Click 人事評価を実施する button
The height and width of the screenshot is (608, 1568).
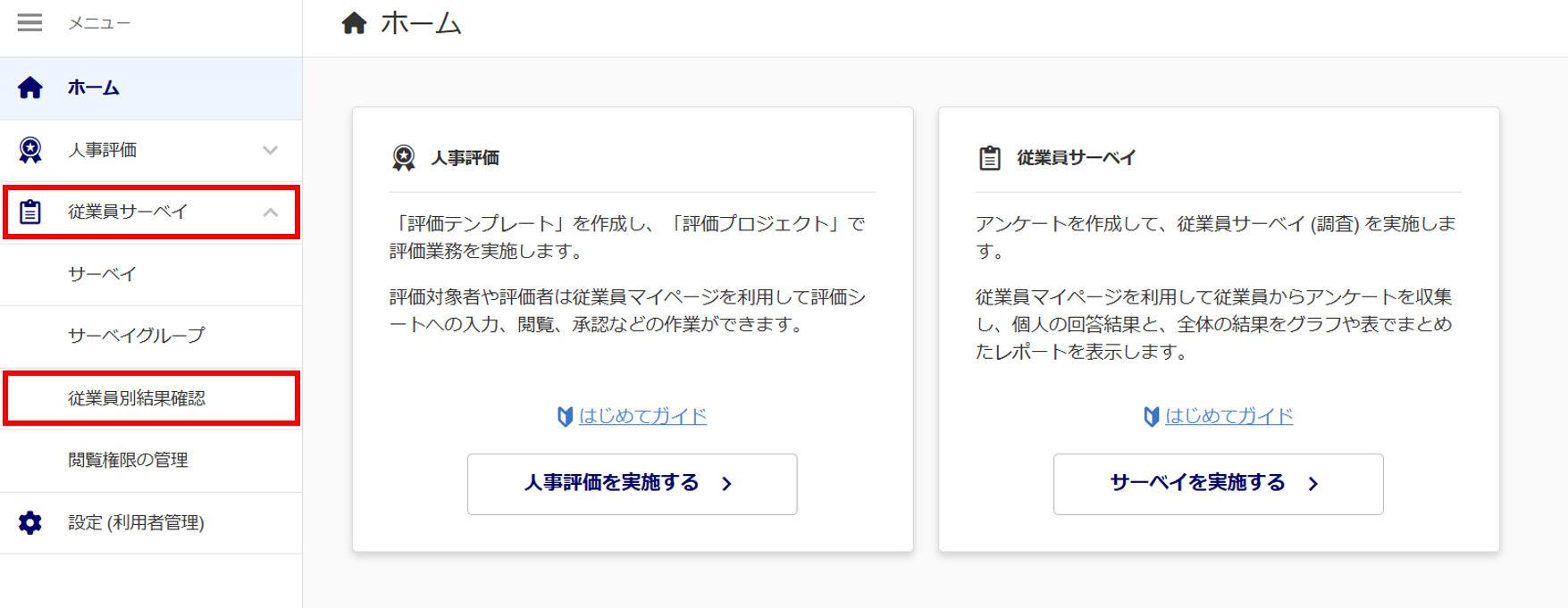tap(632, 484)
